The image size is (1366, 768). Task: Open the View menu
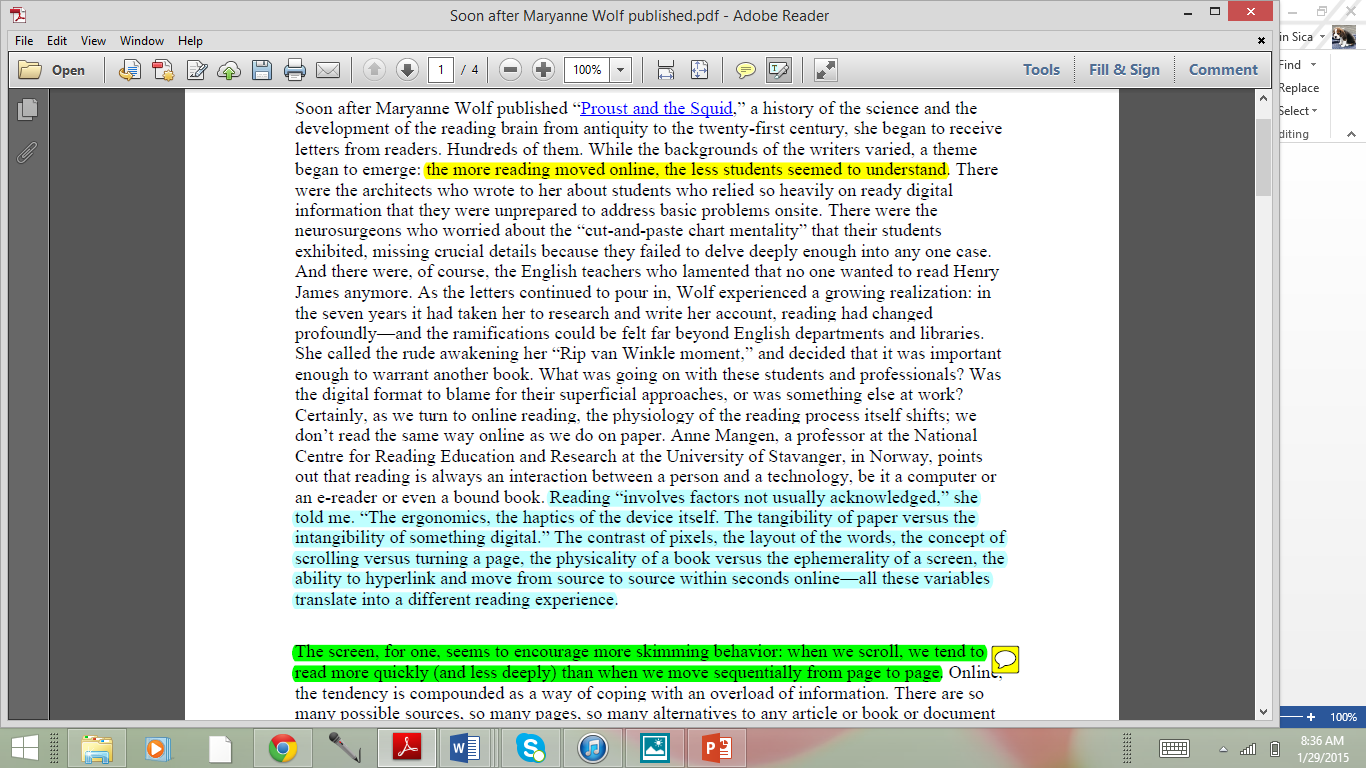coord(93,41)
